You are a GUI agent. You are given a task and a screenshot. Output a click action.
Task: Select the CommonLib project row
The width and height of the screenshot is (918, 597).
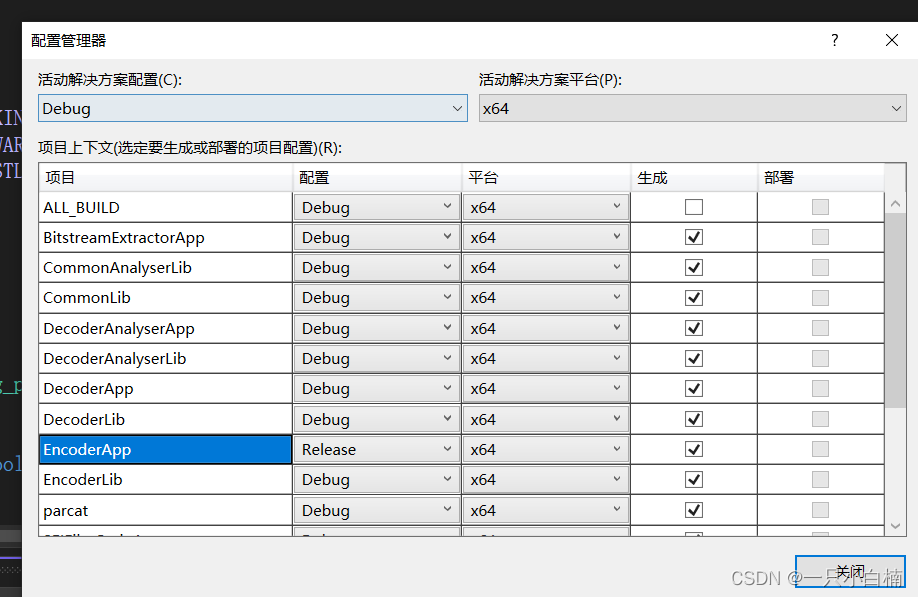click(166, 298)
